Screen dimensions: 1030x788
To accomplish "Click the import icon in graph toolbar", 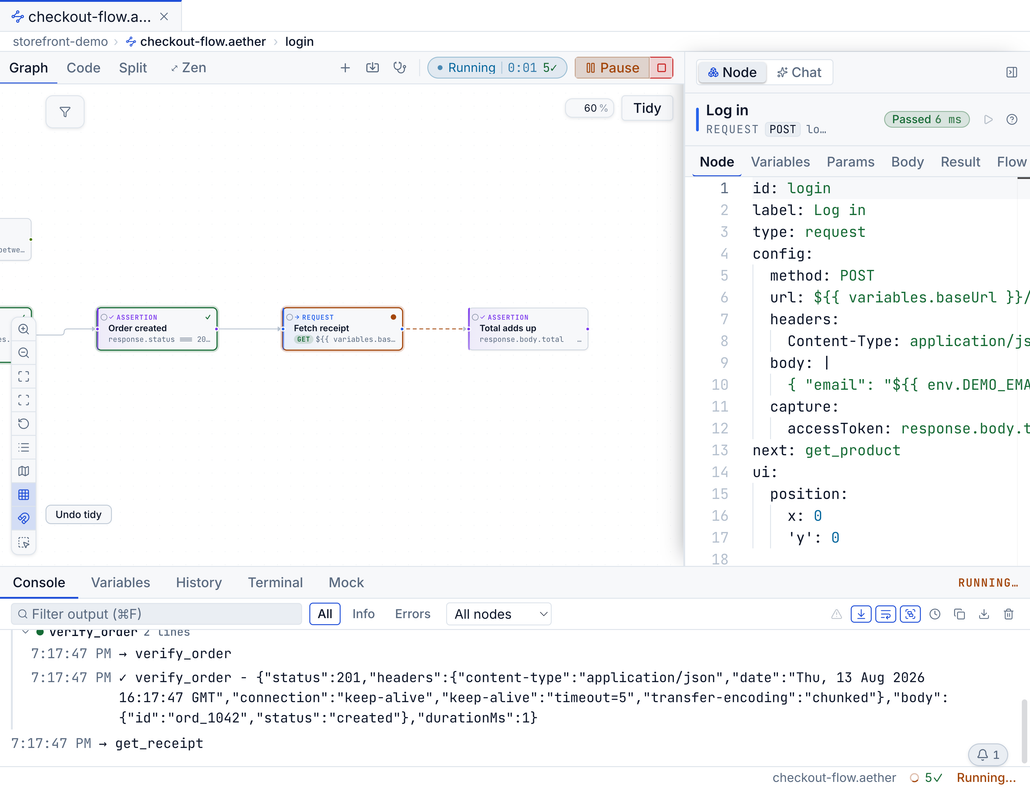I will 372,68.
